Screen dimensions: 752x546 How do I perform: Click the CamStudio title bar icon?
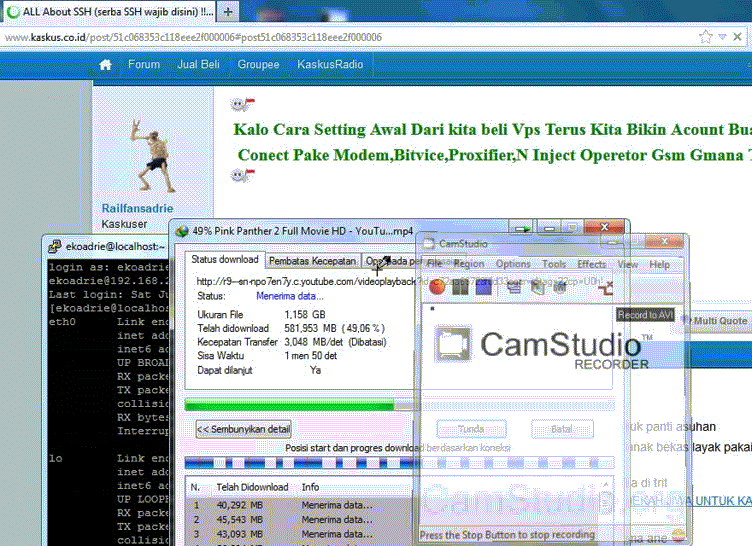(x=428, y=243)
